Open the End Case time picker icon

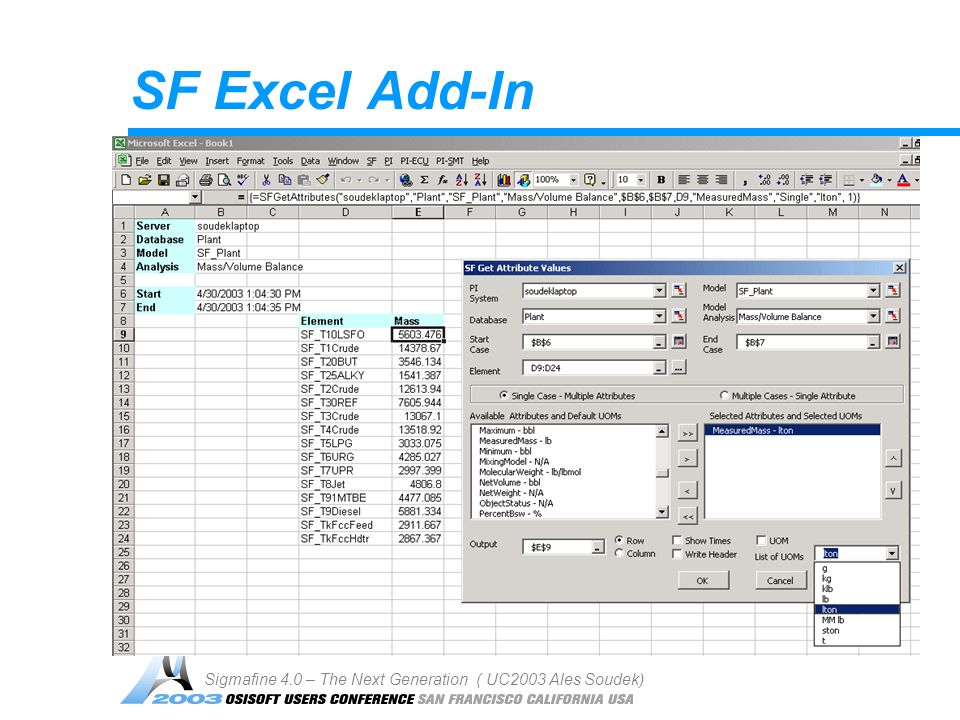[893, 342]
